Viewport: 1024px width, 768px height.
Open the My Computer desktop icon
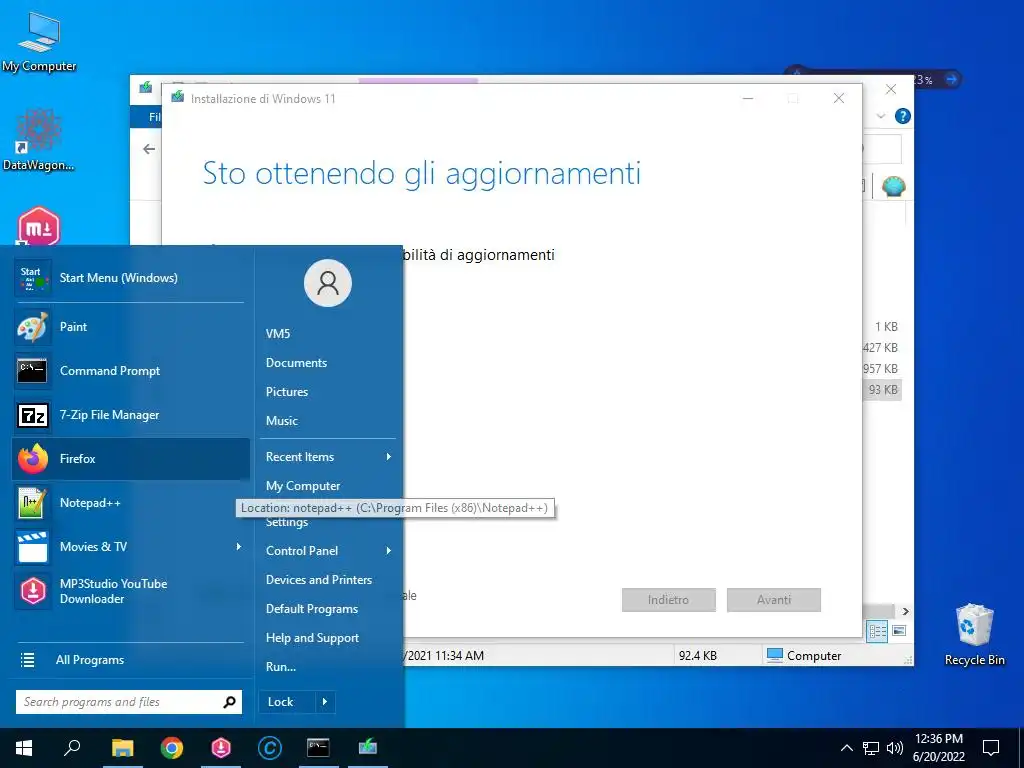[39, 42]
